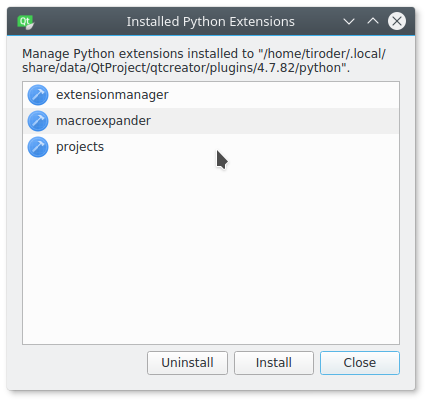Viewport: 428px width, 403px height.
Task: Click the Uninstall button
Action: (187, 363)
